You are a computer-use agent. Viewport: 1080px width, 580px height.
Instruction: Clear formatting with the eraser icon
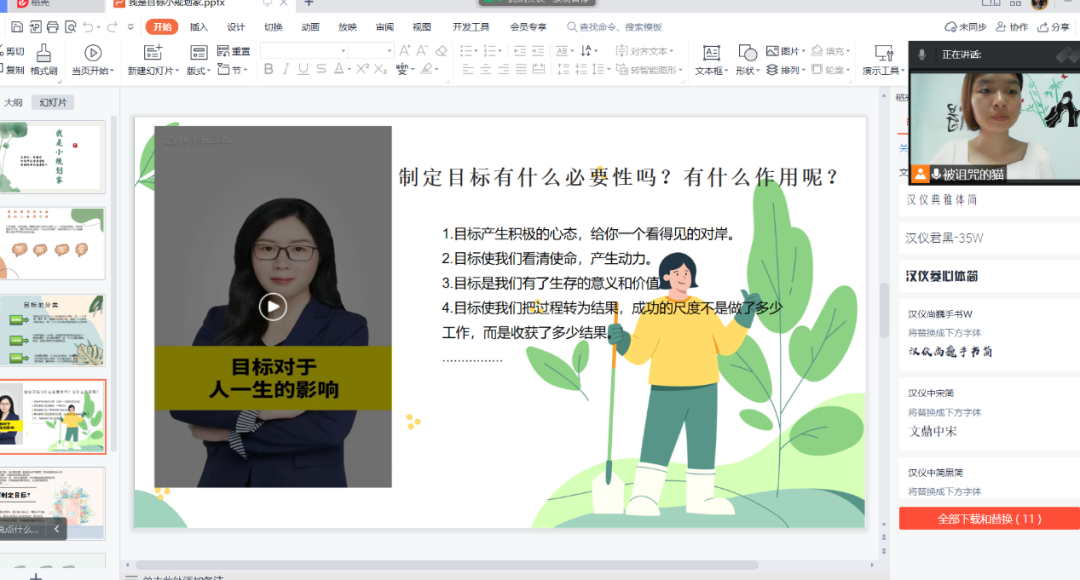tap(441, 50)
